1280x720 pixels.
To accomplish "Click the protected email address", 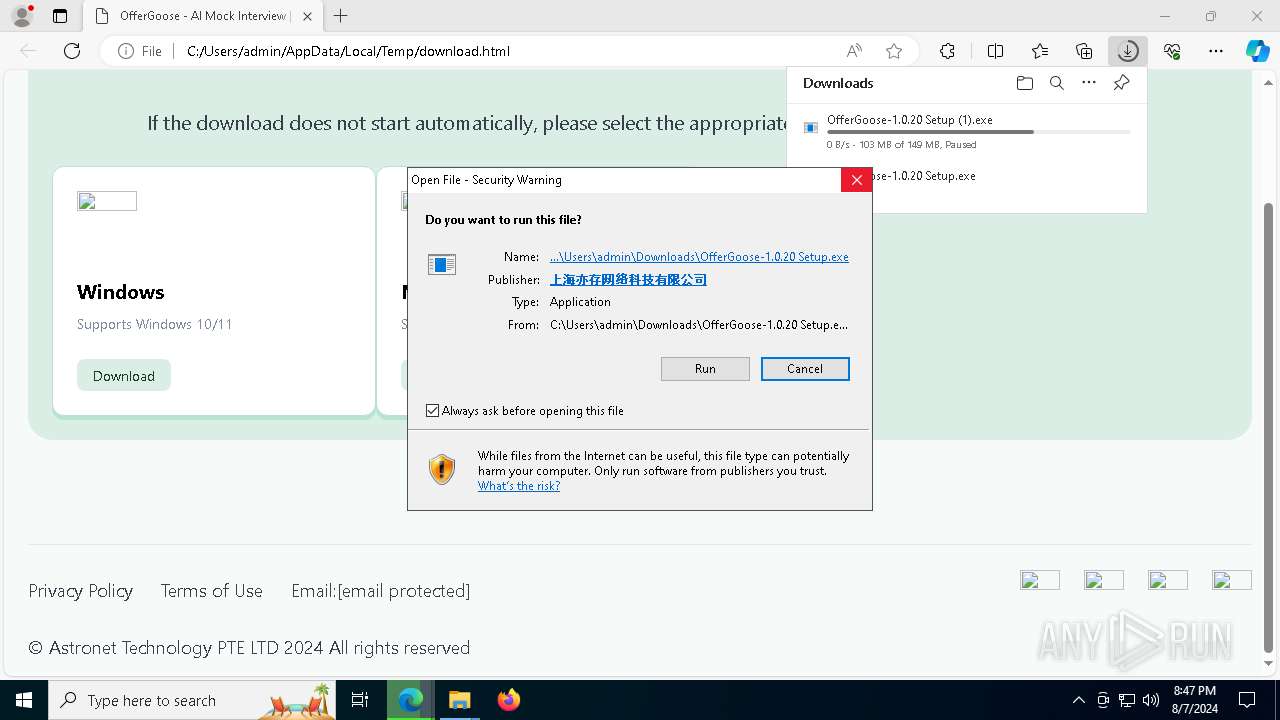I will pos(404,591).
